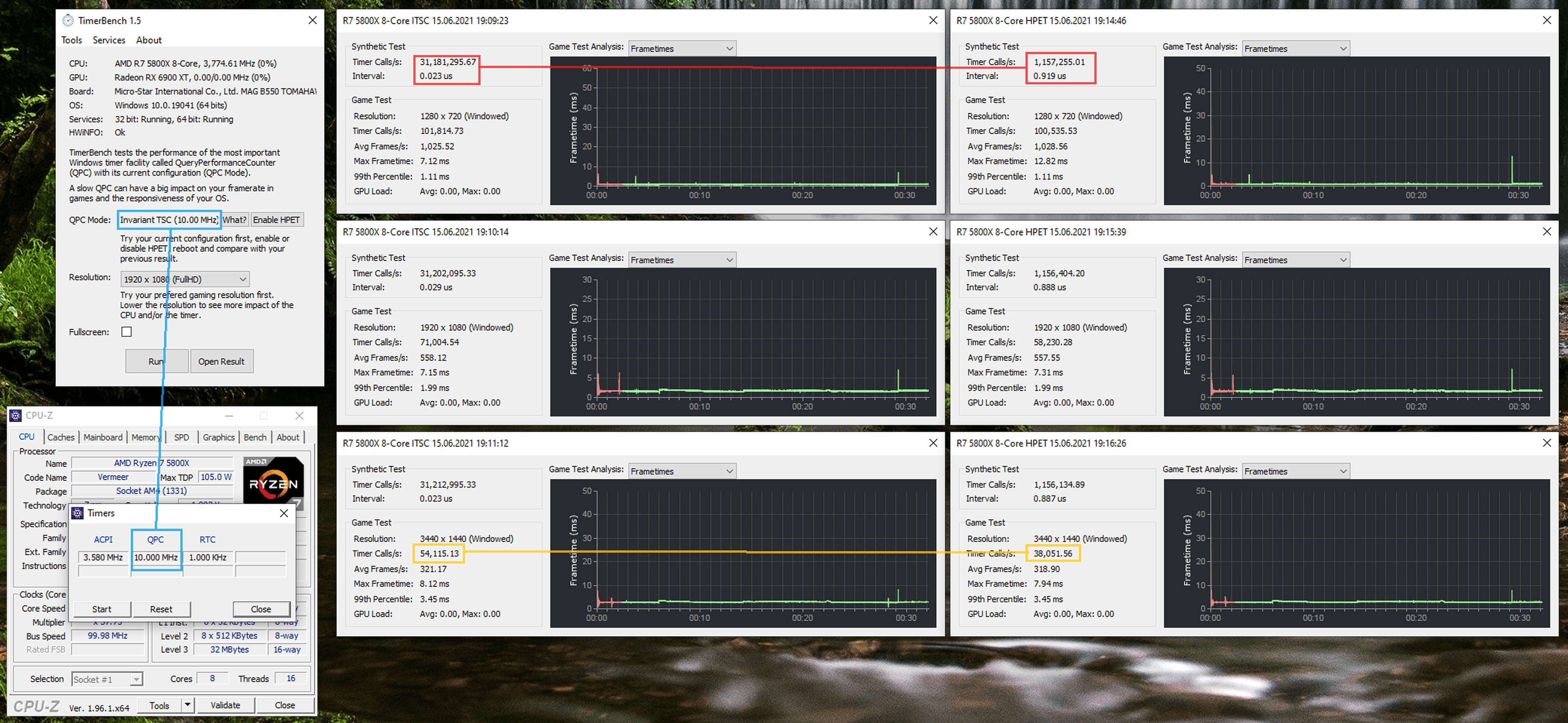The width and height of the screenshot is (1568, 723).
Task: Click the What? button beside QPC Mode
Action: pyautogui.click(x=234, y=220)
